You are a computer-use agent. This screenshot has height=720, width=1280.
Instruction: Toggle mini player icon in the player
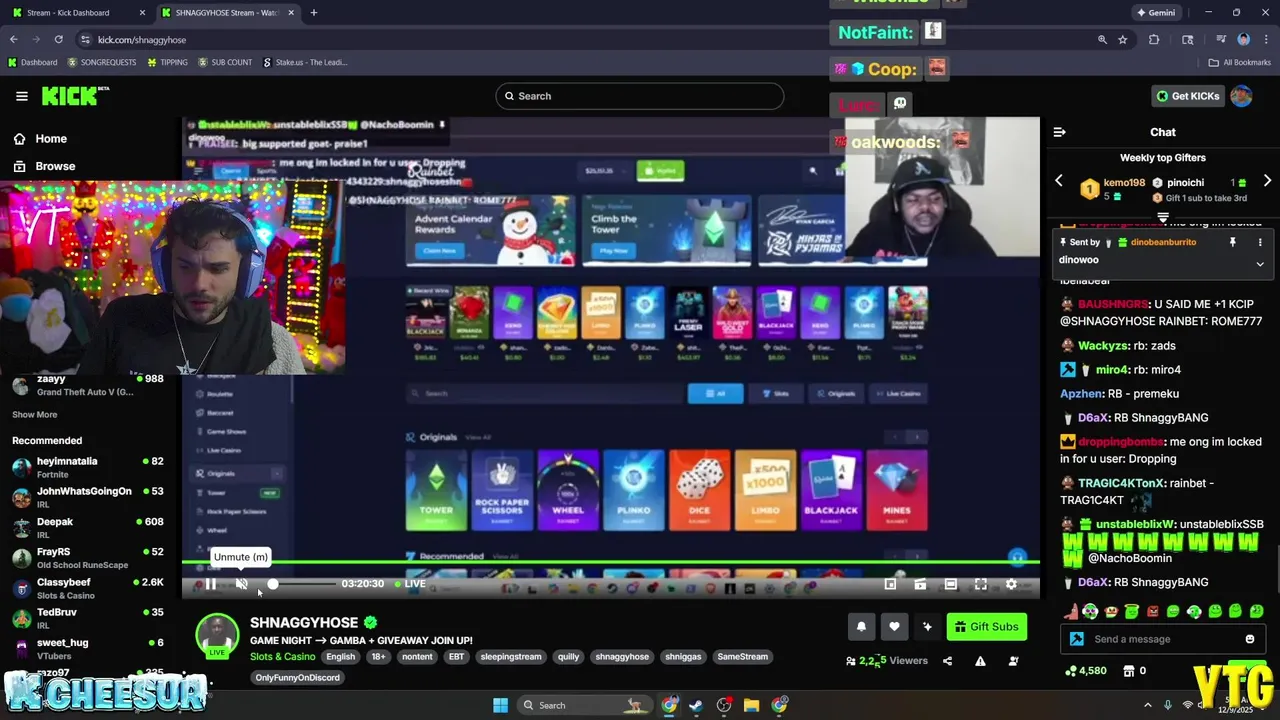(x=890, y=584)
